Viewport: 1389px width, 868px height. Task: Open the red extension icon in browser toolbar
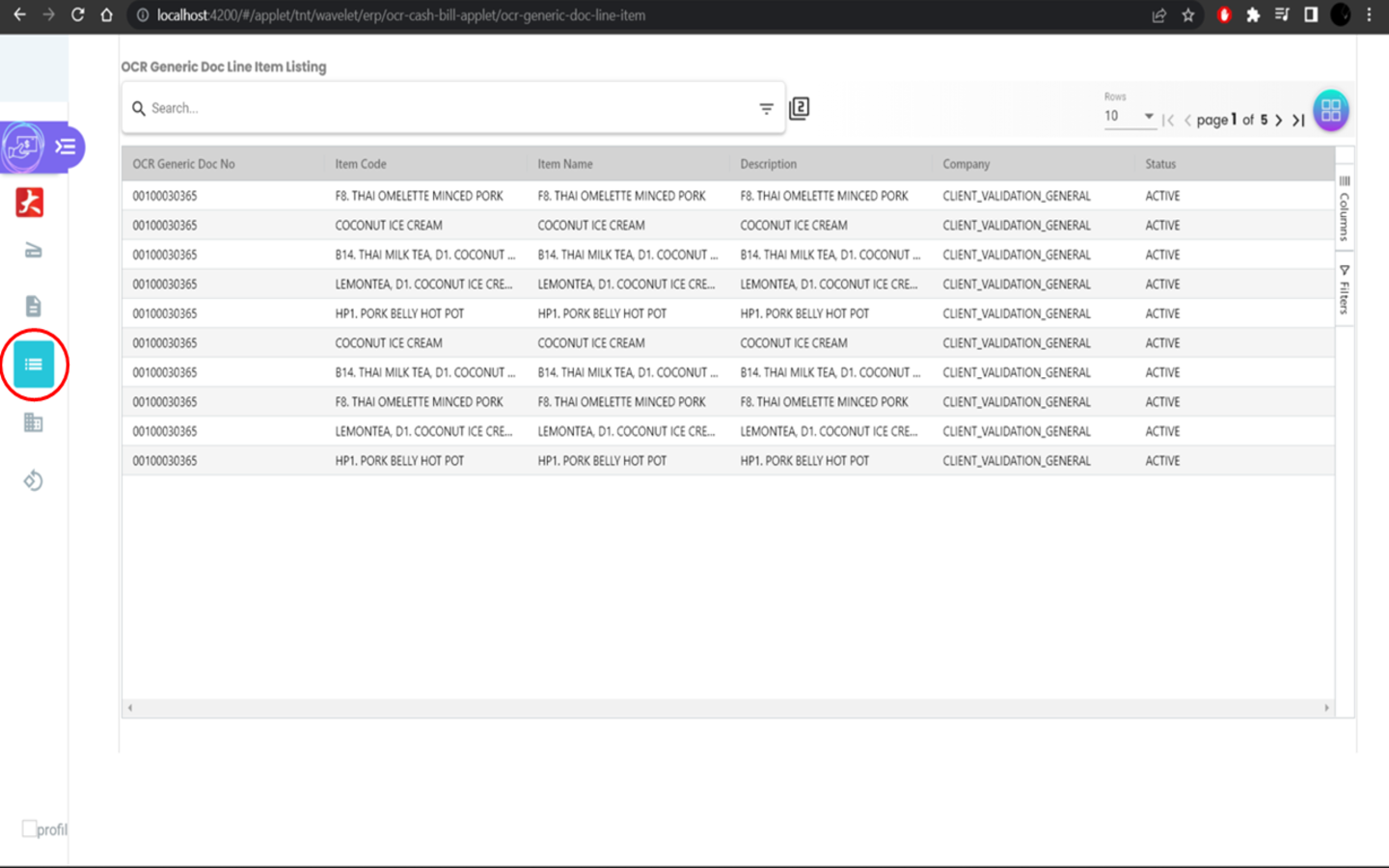pyautogui.click(x=1224, y=15)
